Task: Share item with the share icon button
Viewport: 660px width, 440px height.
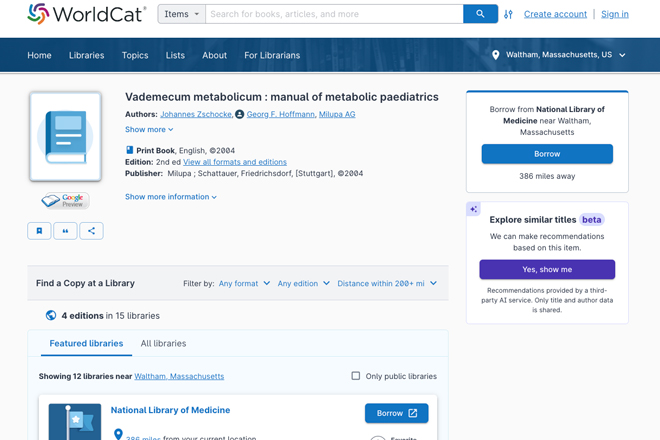Action: coord(91,231)
